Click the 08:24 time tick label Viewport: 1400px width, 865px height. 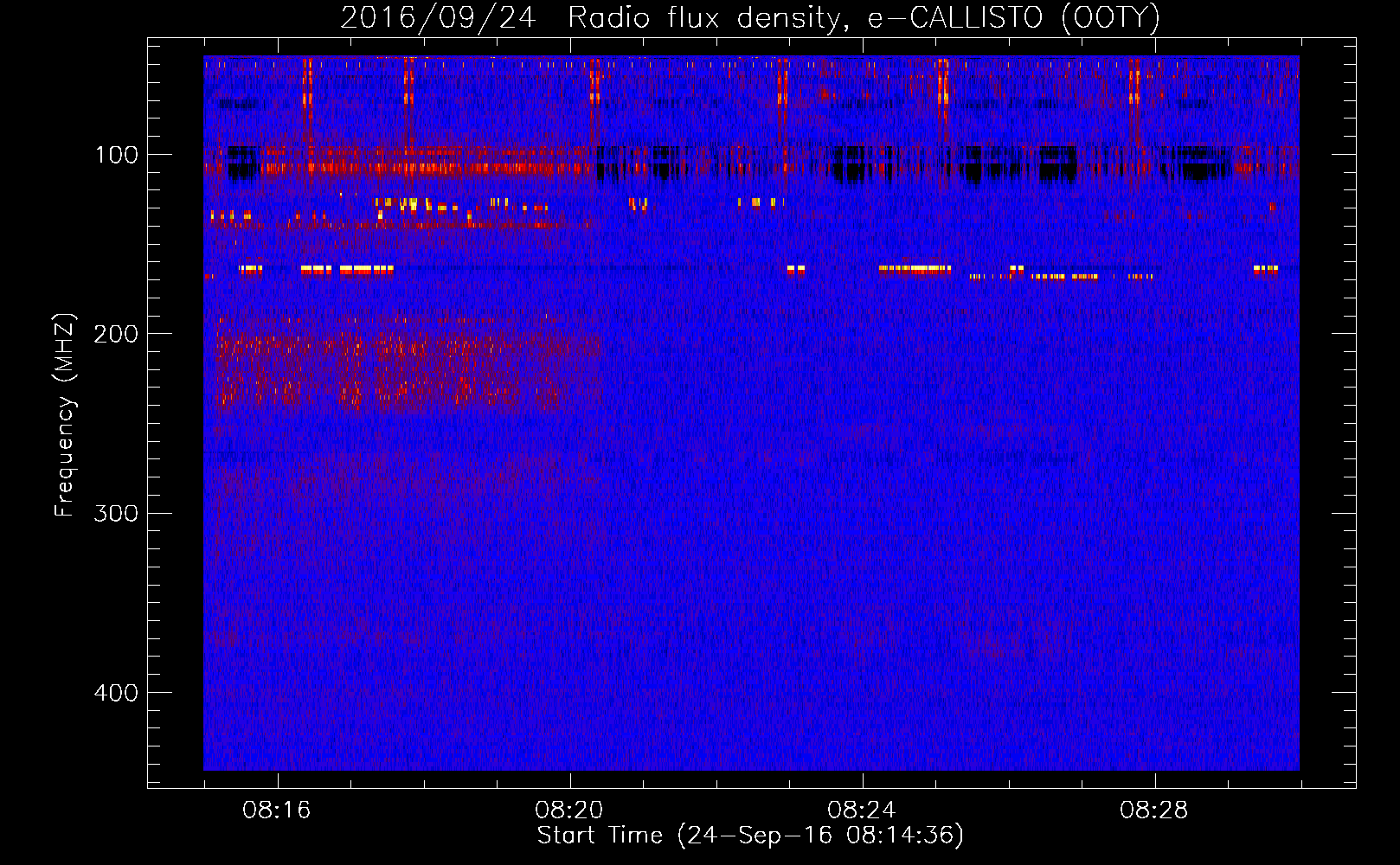862,811
